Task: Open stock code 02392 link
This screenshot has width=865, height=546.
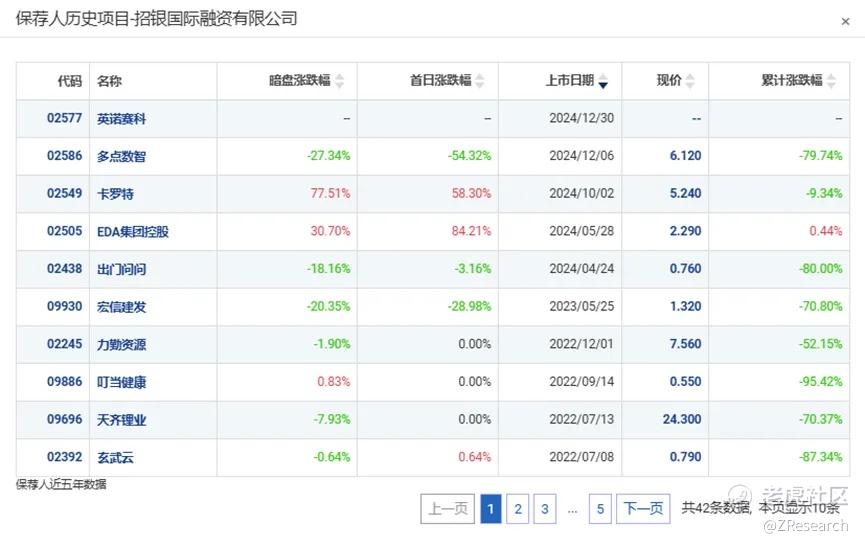Action: point(64,457)
